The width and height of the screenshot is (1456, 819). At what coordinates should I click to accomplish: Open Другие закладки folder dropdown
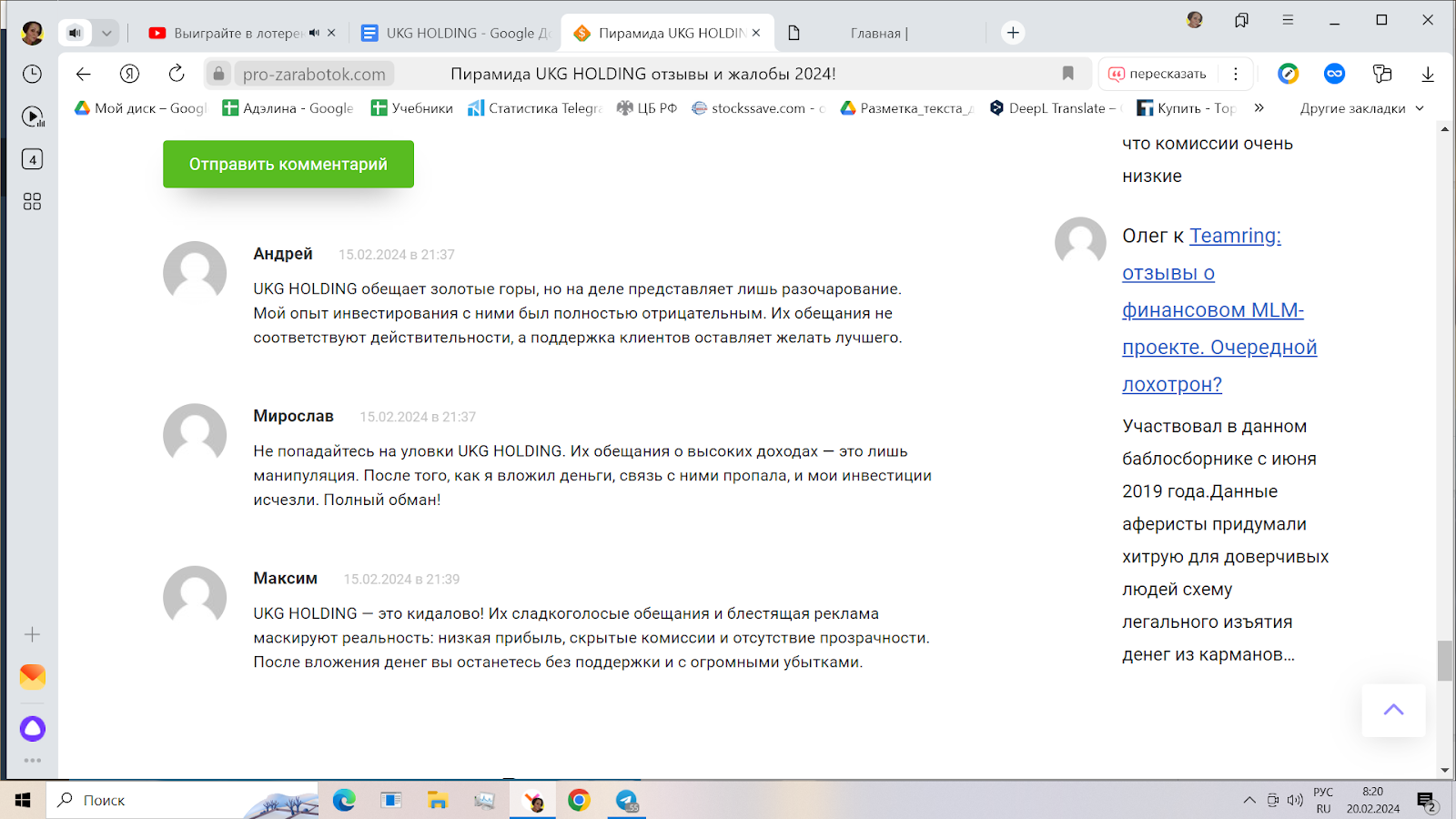tap(1361, 108)
